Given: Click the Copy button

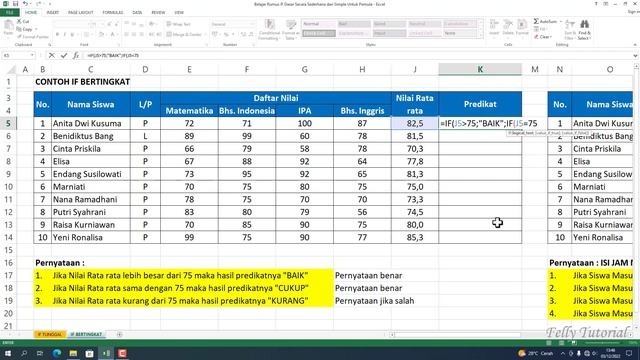Looking at the screenshot, I should (24, 29).
